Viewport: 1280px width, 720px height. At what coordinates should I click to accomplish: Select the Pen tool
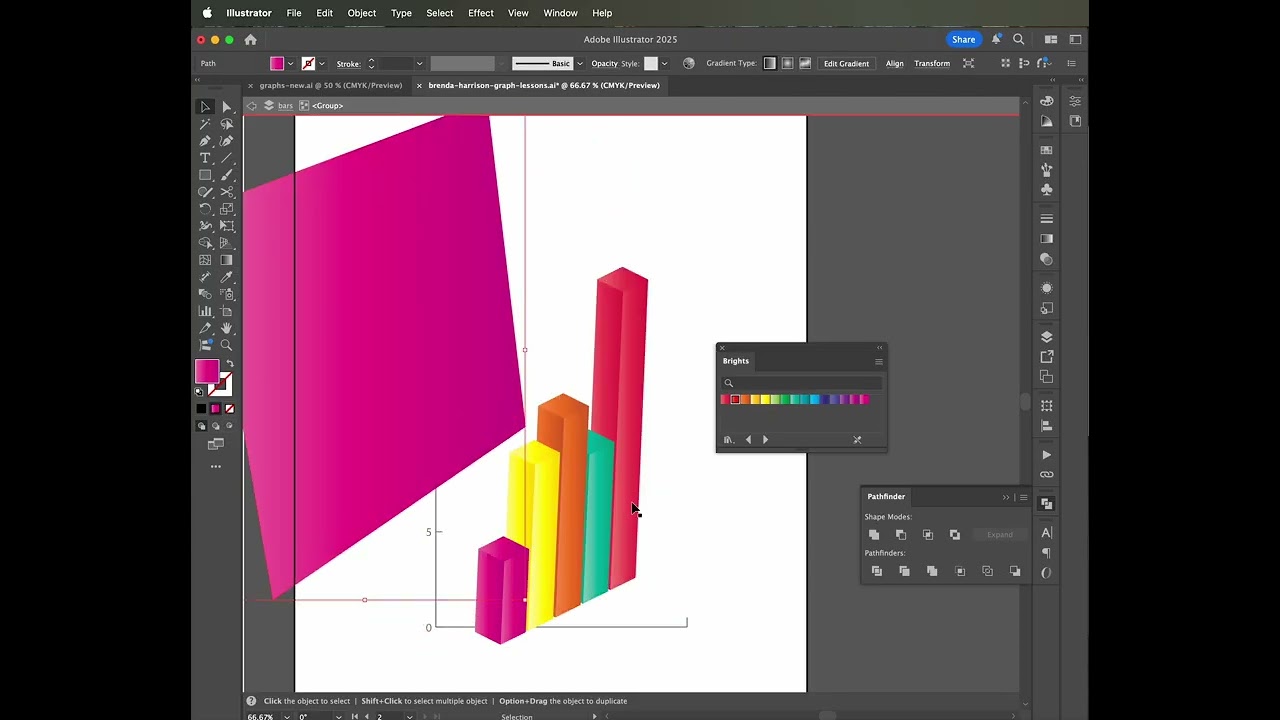(205, 141)
